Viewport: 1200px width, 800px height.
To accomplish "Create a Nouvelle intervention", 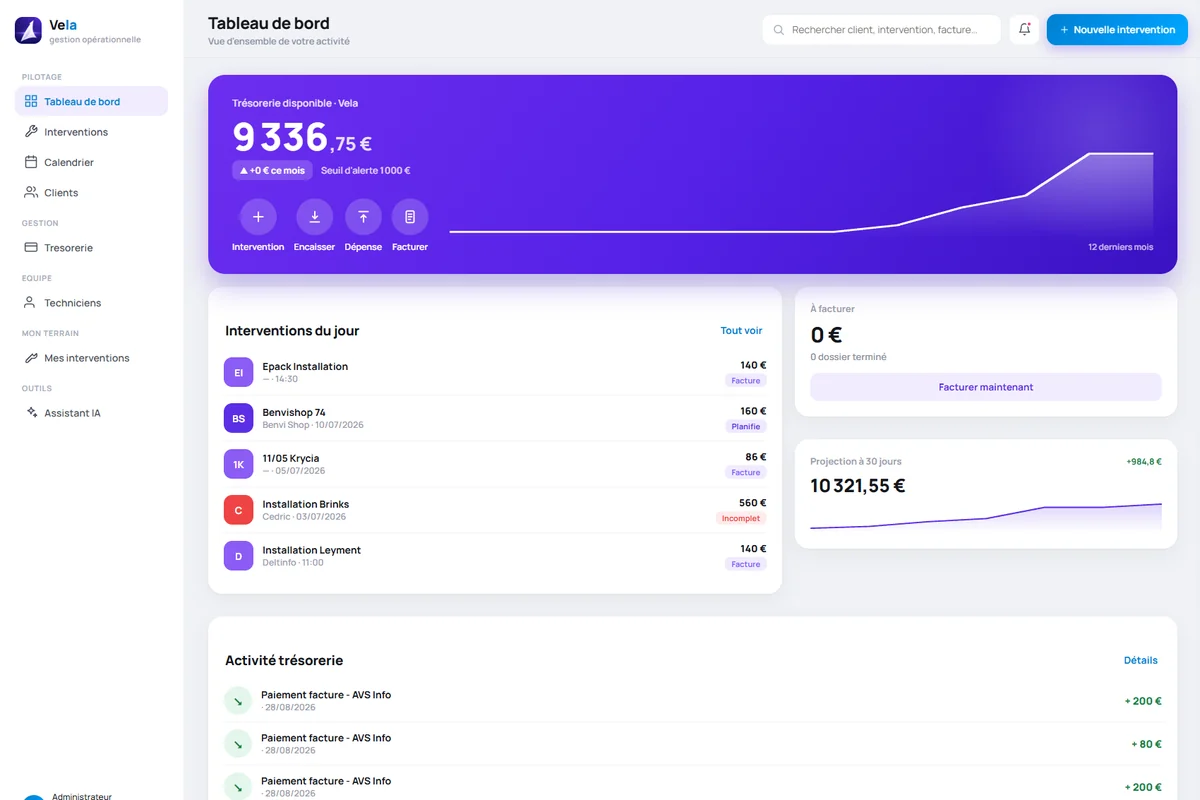I will (1117, 30).
